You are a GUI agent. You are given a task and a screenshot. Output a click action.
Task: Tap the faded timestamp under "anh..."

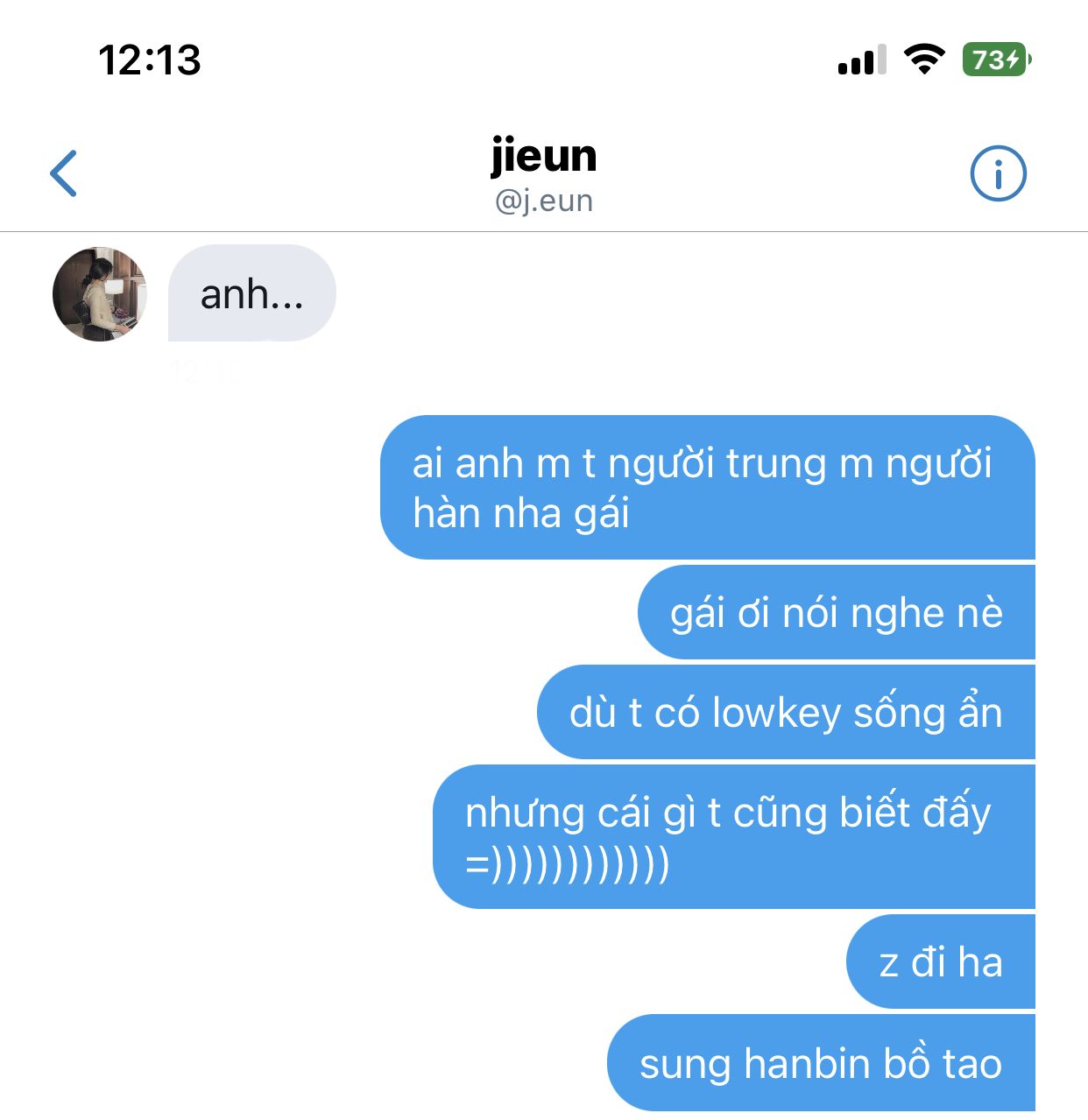coord(206,370)
